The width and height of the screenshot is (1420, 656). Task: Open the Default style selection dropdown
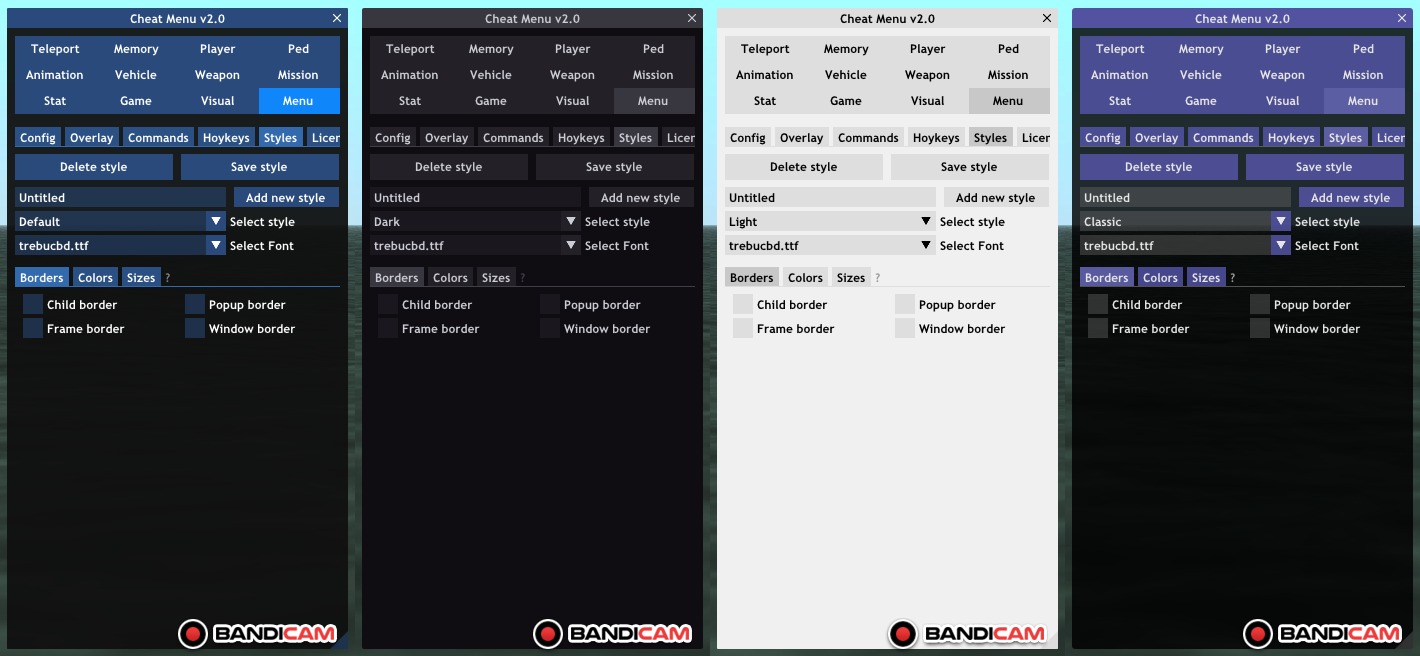tap(120, 221)
